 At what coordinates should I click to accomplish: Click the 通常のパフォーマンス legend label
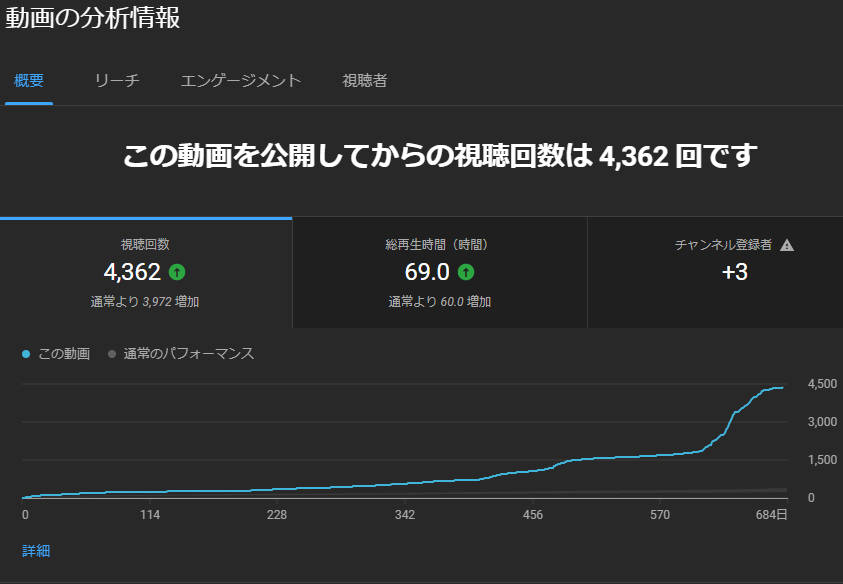tap(189, 354)
